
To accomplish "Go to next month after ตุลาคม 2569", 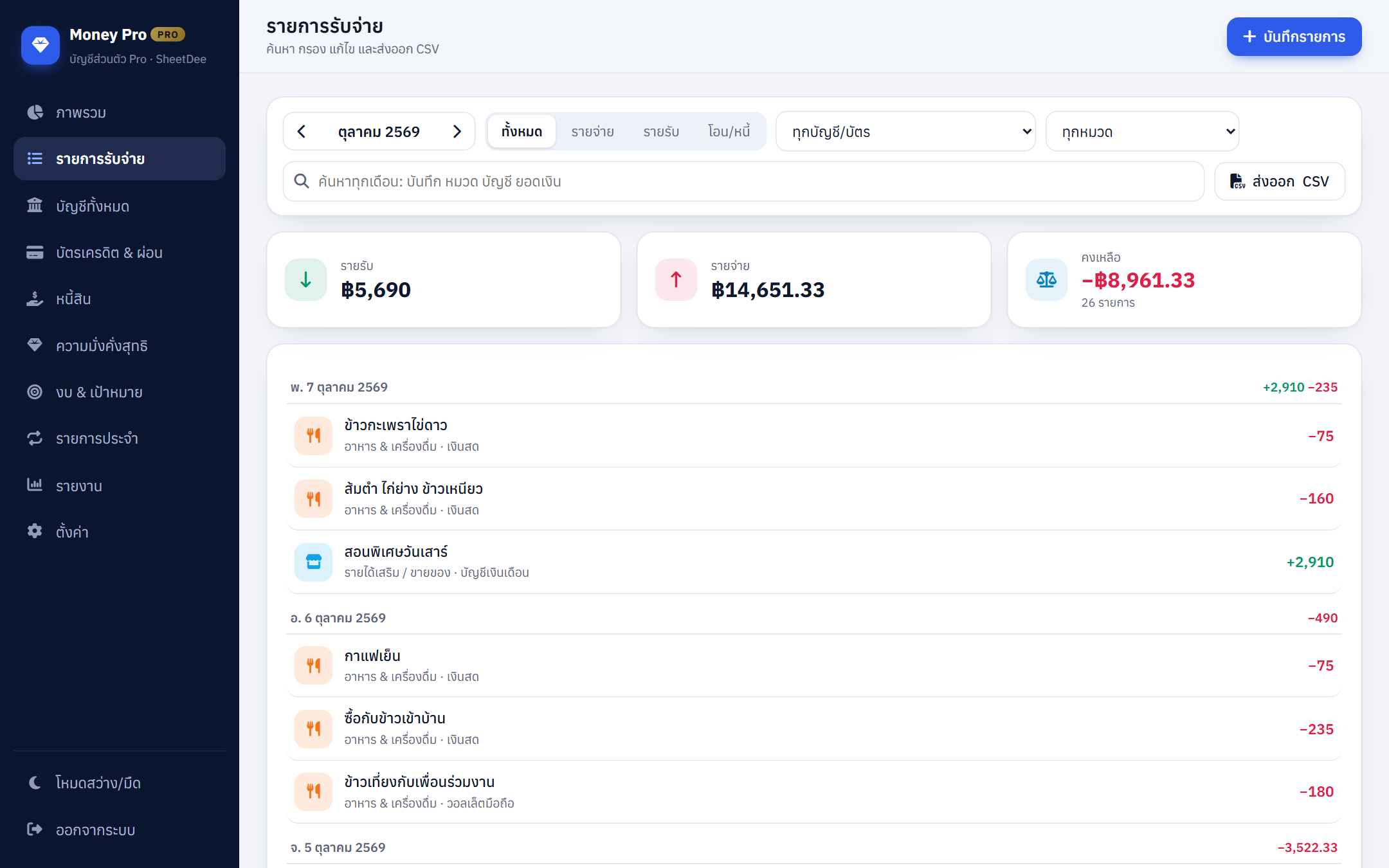I will click(457, 132).
